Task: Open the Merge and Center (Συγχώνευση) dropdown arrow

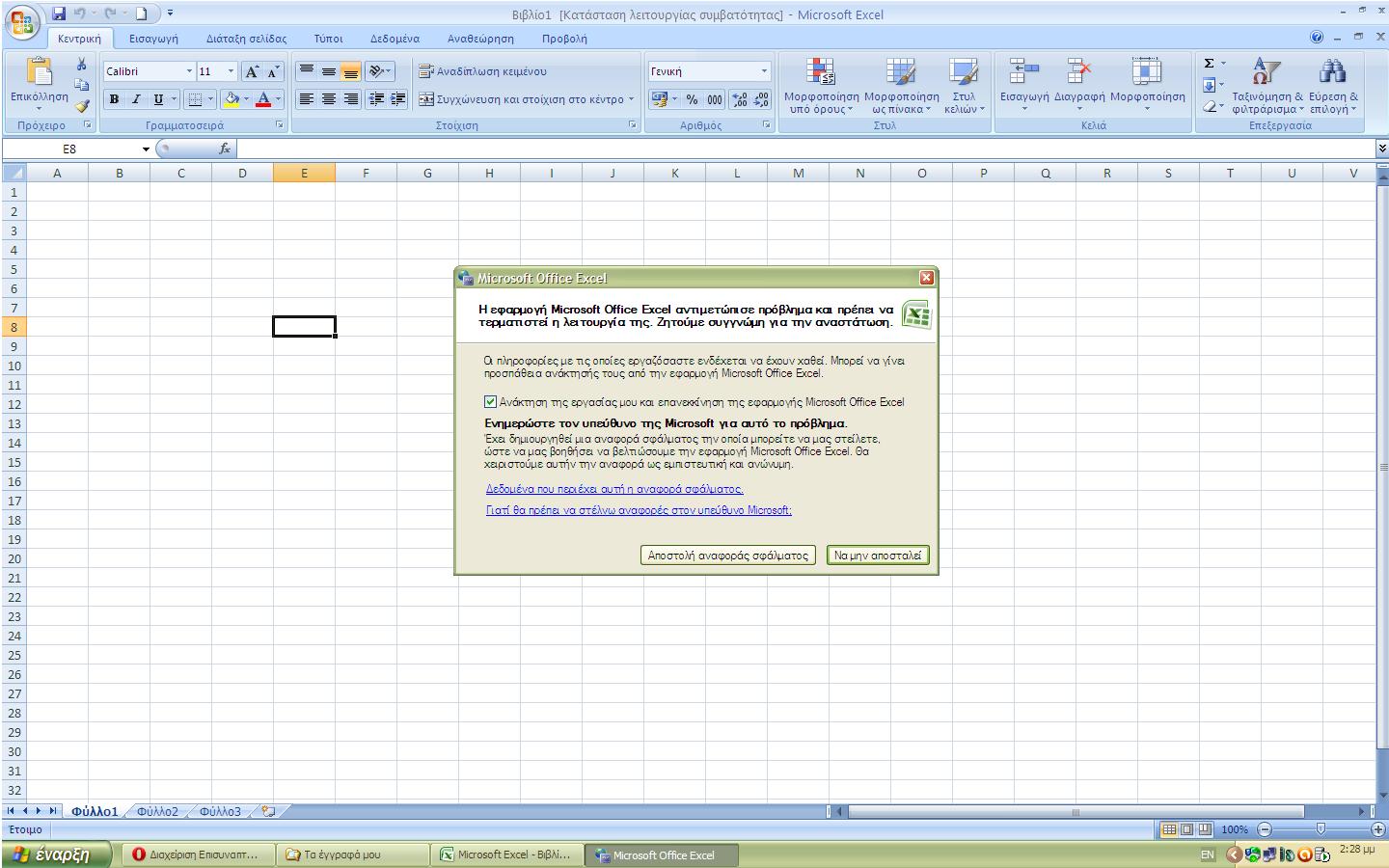Action: (x=632, y=99)
